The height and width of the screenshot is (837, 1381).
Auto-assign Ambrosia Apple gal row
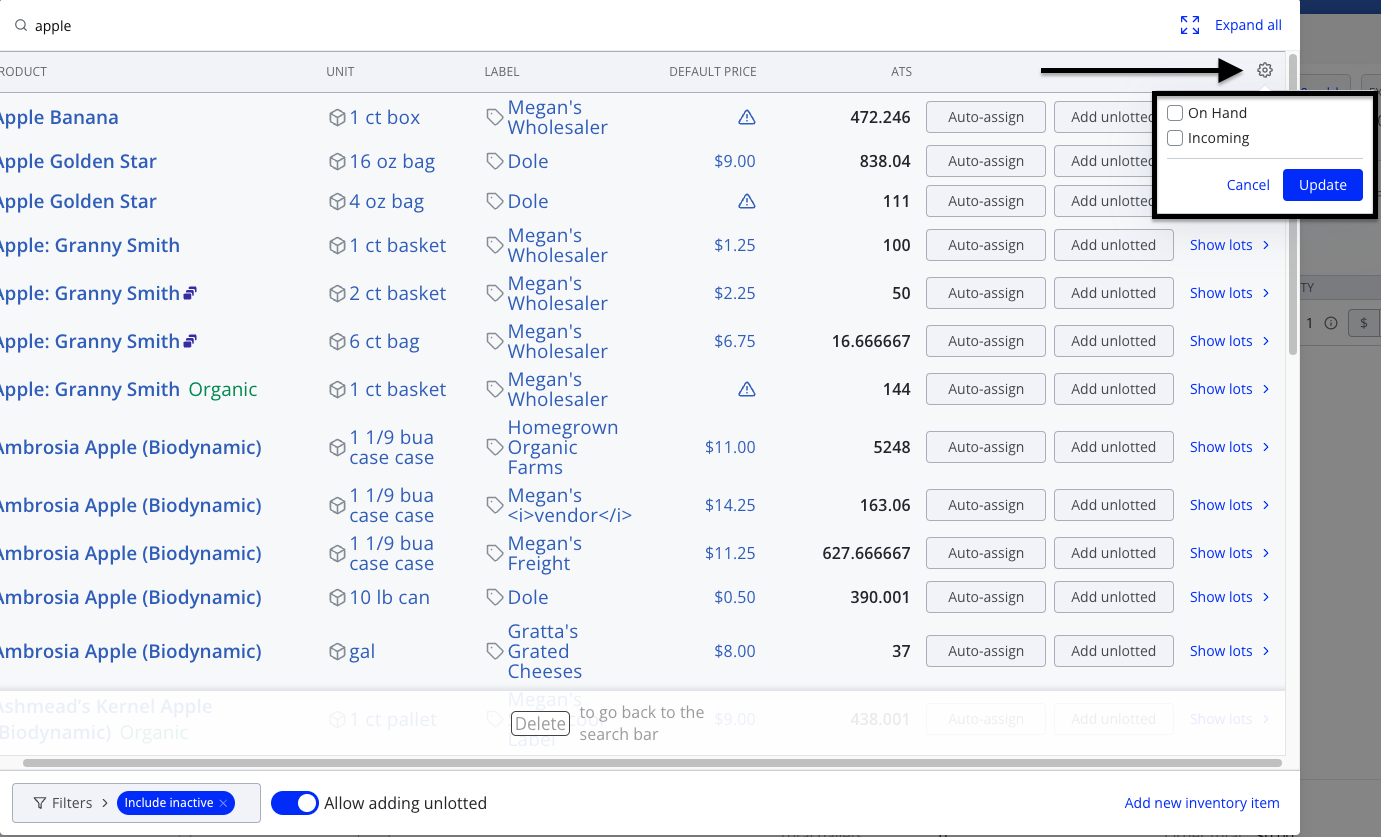coord(986,651)
